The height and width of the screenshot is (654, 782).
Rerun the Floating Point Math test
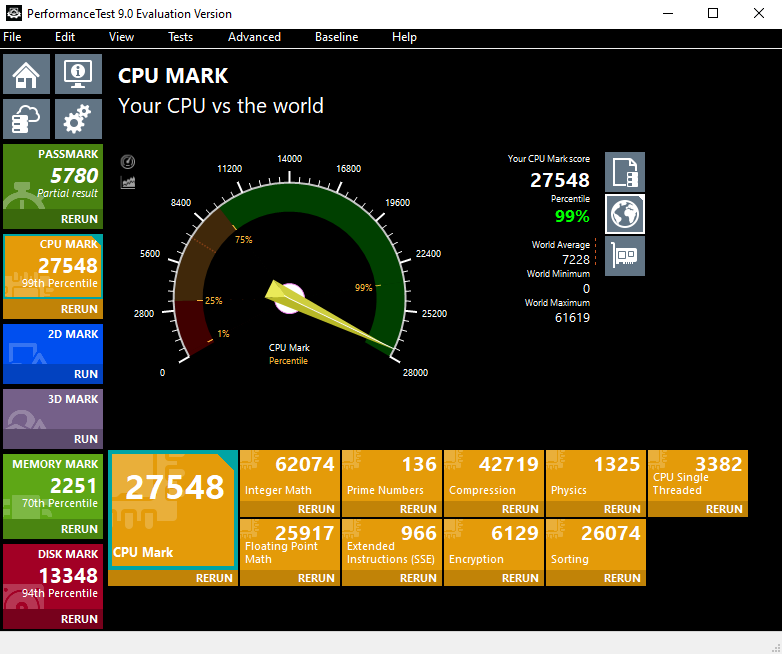pos(290,578)
